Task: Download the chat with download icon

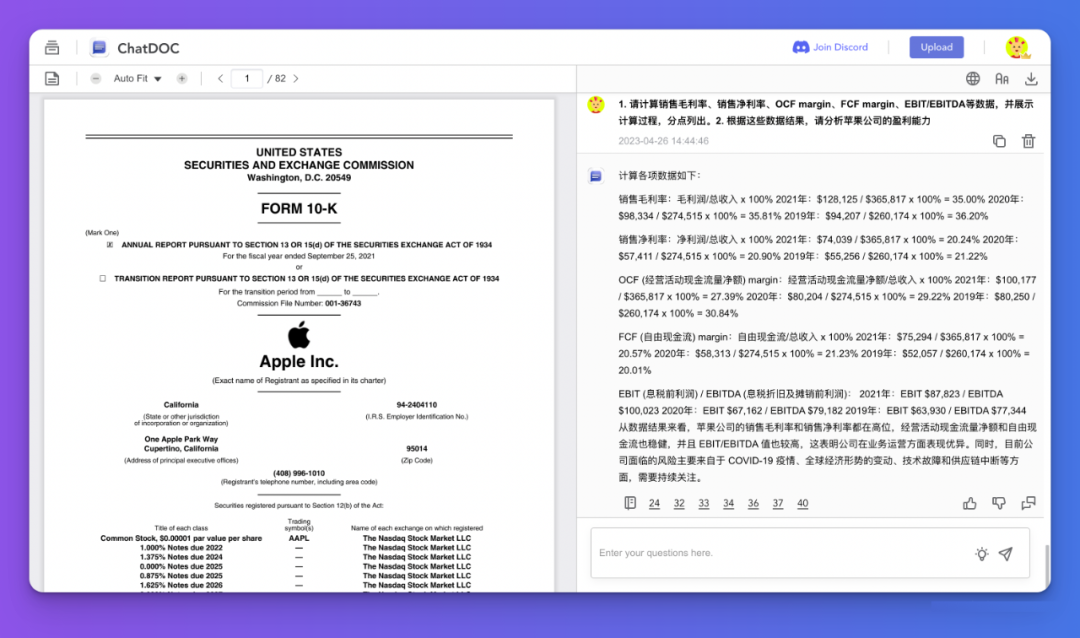Action: click(x=1030, y=79)
